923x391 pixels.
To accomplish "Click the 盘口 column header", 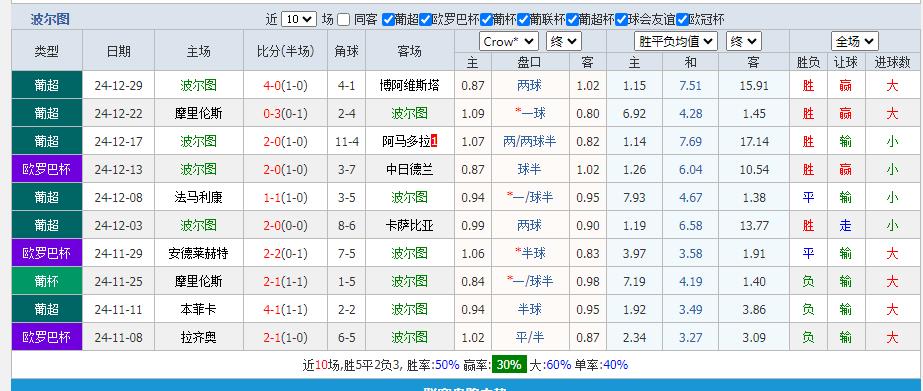I will point(530,62).
